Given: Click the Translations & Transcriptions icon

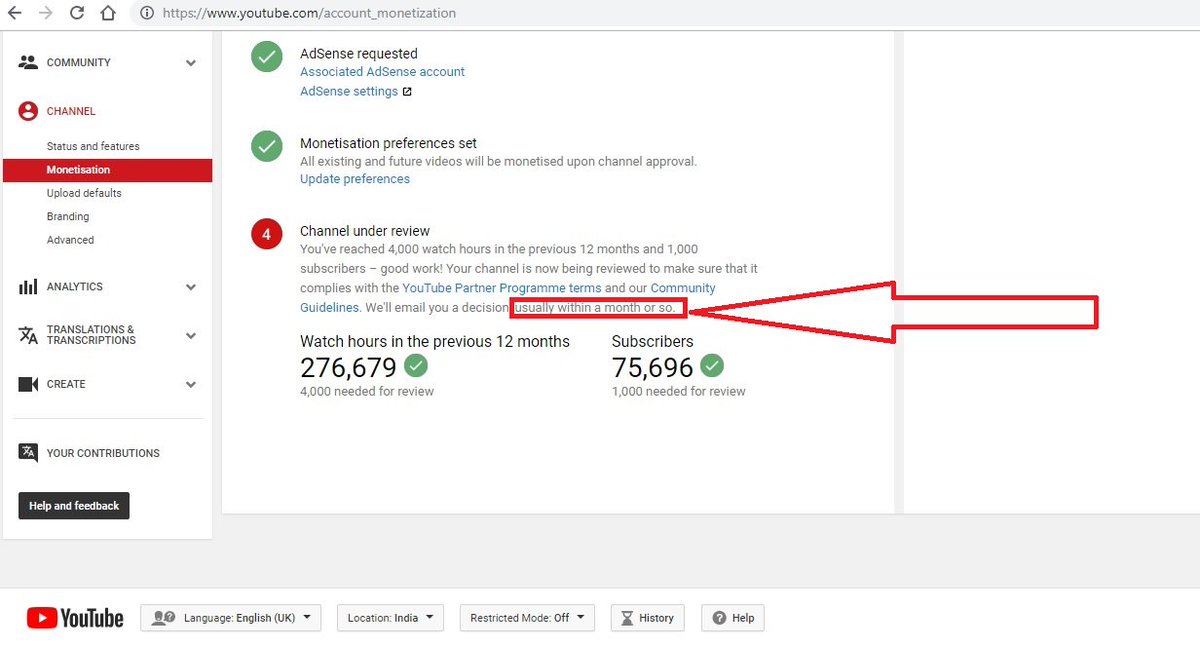Looking at the screenshot, I should pyautogui.click(x=28, y=335).
